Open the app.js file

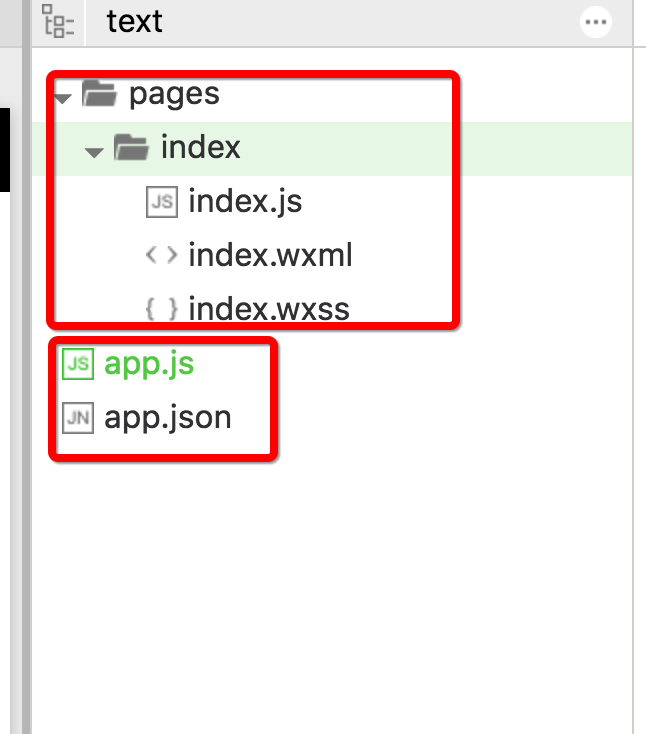[x=149, y=364]
